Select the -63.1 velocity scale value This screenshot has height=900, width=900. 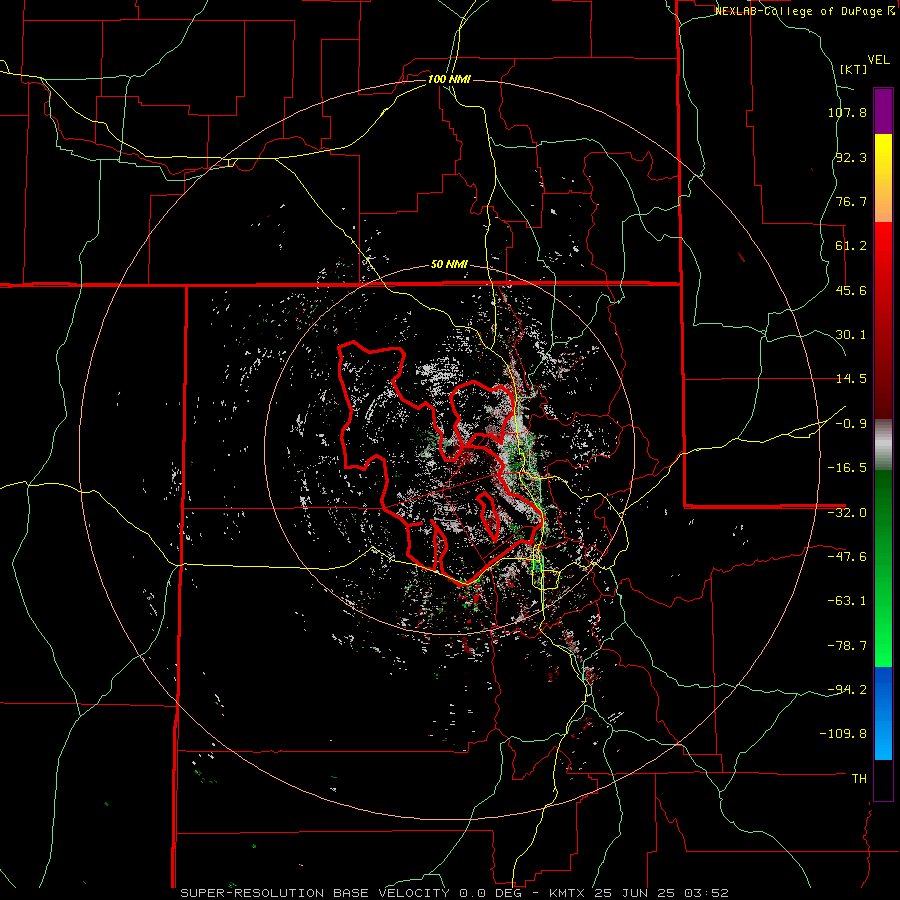847,601
